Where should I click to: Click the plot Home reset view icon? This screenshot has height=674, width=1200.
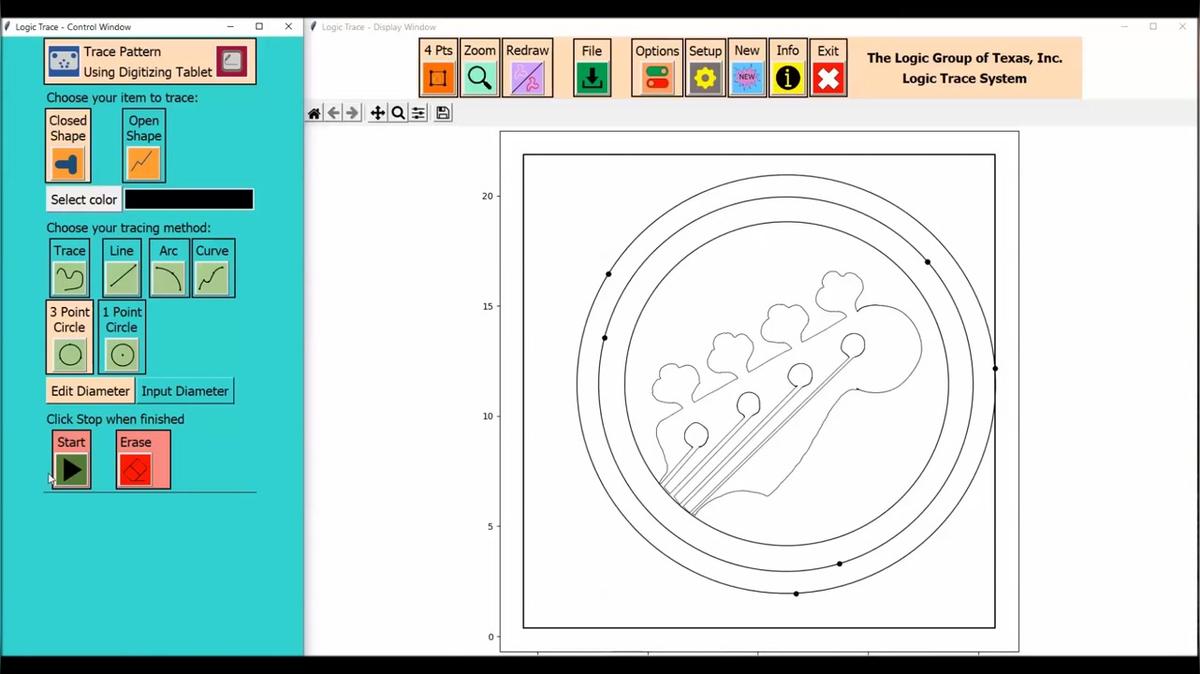click(x=314, y=113)
